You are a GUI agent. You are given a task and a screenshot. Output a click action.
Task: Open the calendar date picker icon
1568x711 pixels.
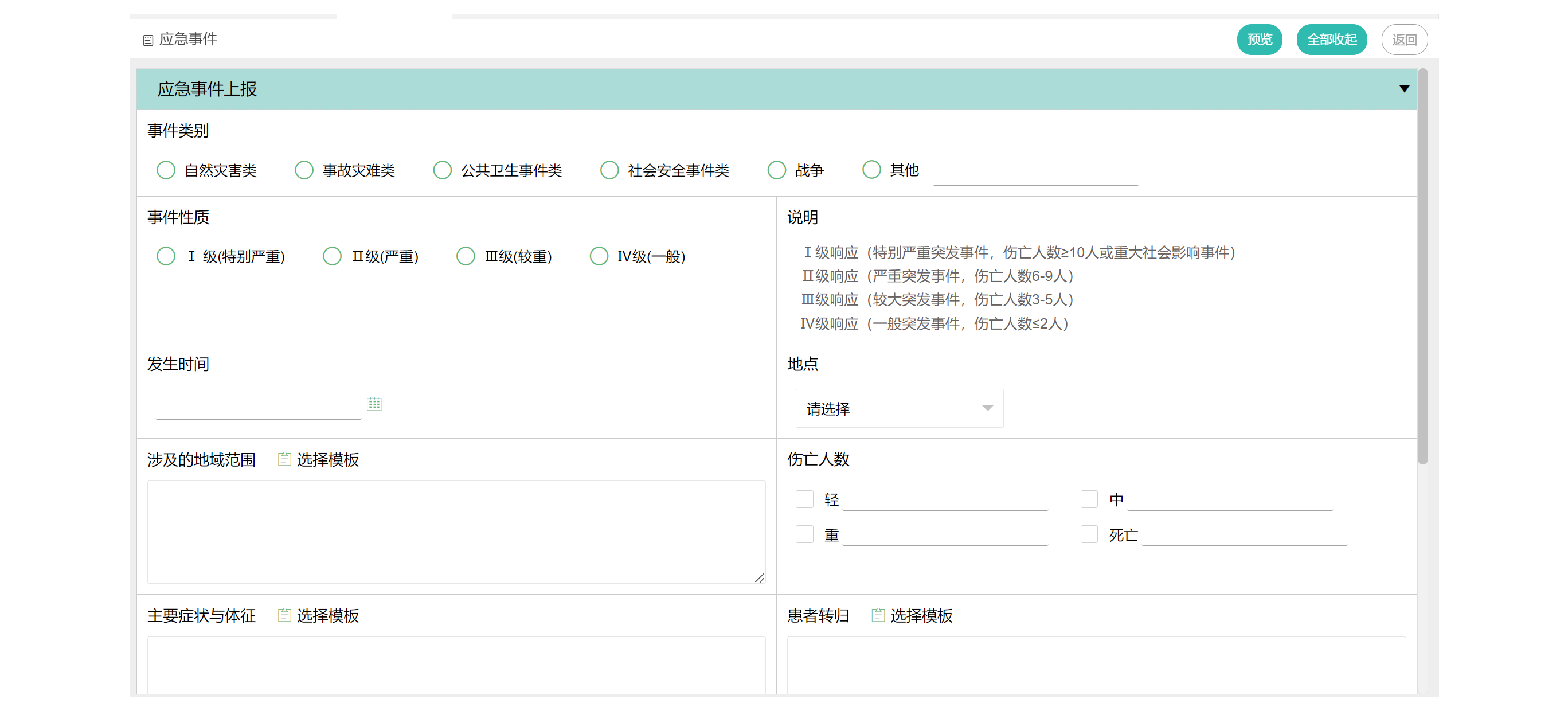[374, 404]
